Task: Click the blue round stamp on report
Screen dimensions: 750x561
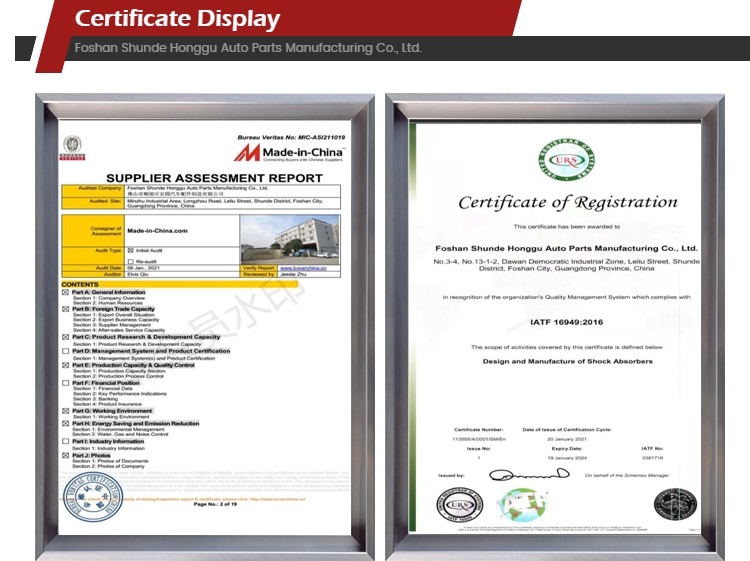Action: (x=93, y=497)
